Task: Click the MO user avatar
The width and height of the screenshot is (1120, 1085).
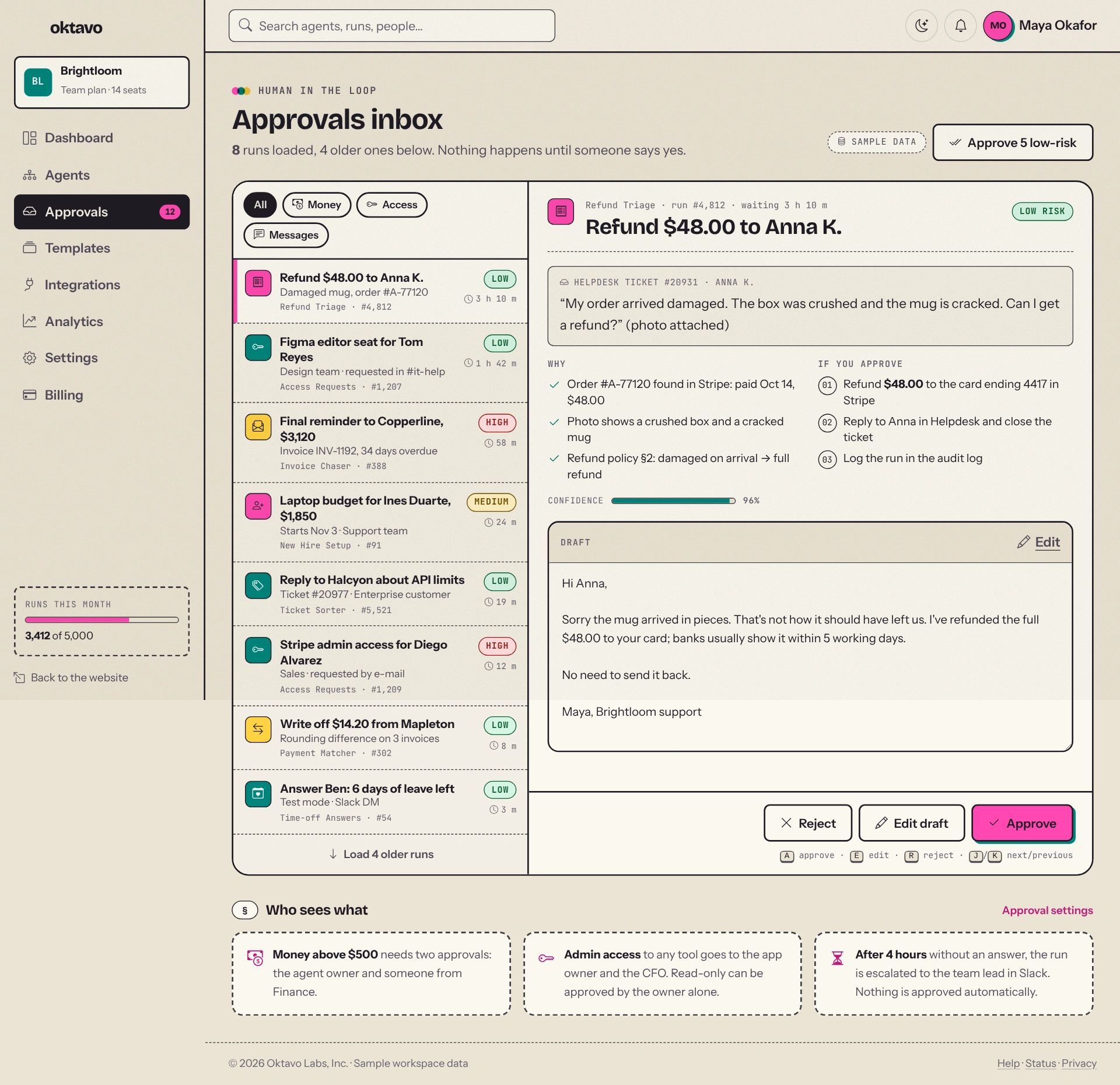Action: [x=998, y=26]
